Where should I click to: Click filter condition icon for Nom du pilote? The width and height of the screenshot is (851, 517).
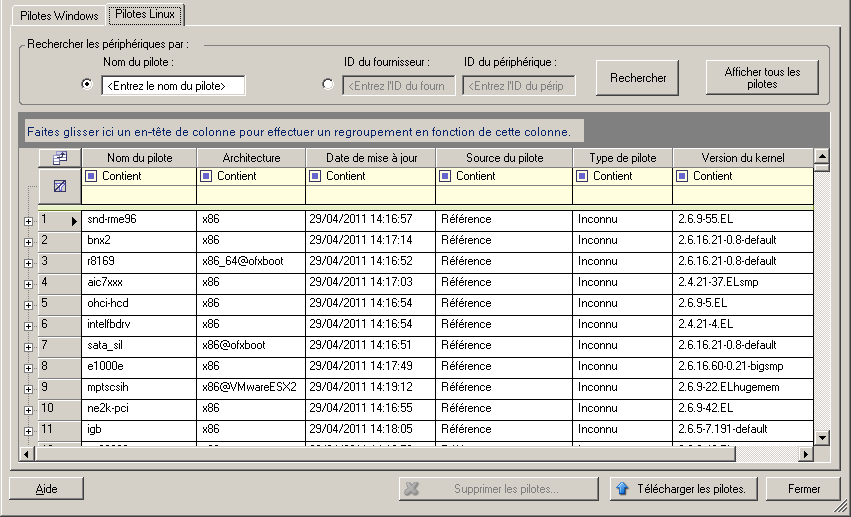click(92, 176)
